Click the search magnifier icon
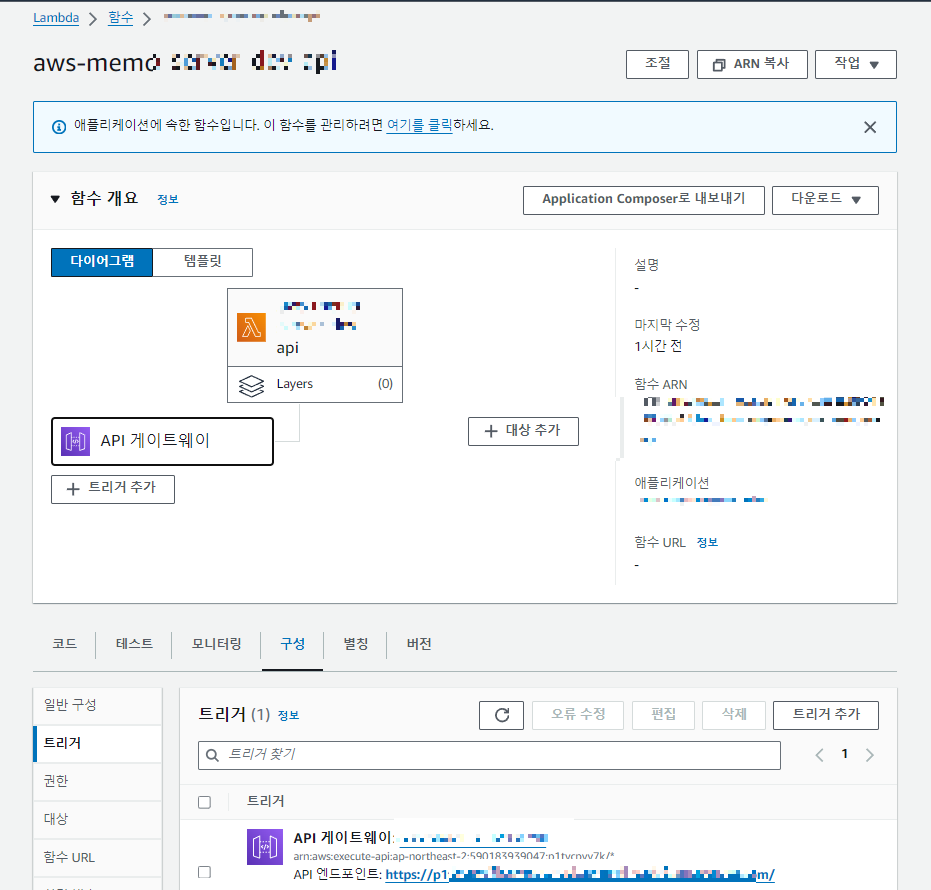This screenshot has width=931, height=890. coord(212,755)
